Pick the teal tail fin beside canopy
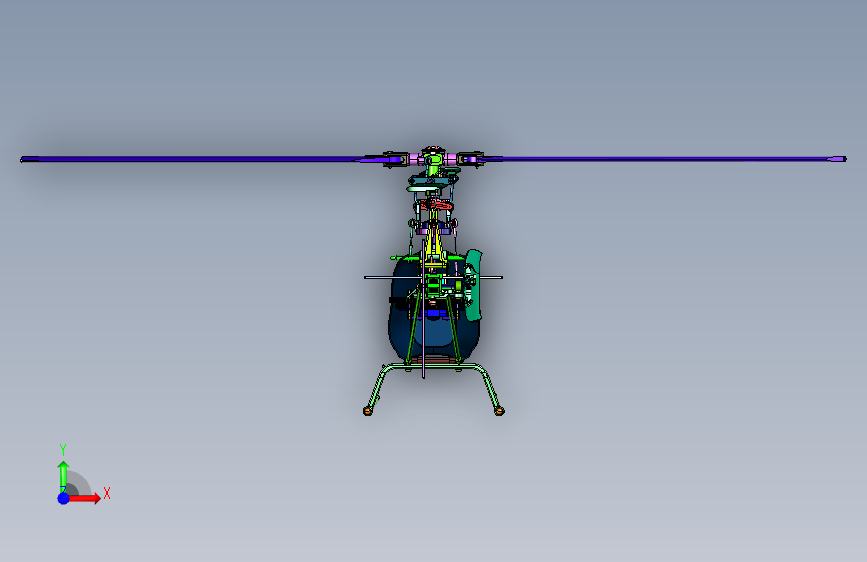Image resolution: width=867 pixels, height=562 pixels. click(x=473, y=285)
